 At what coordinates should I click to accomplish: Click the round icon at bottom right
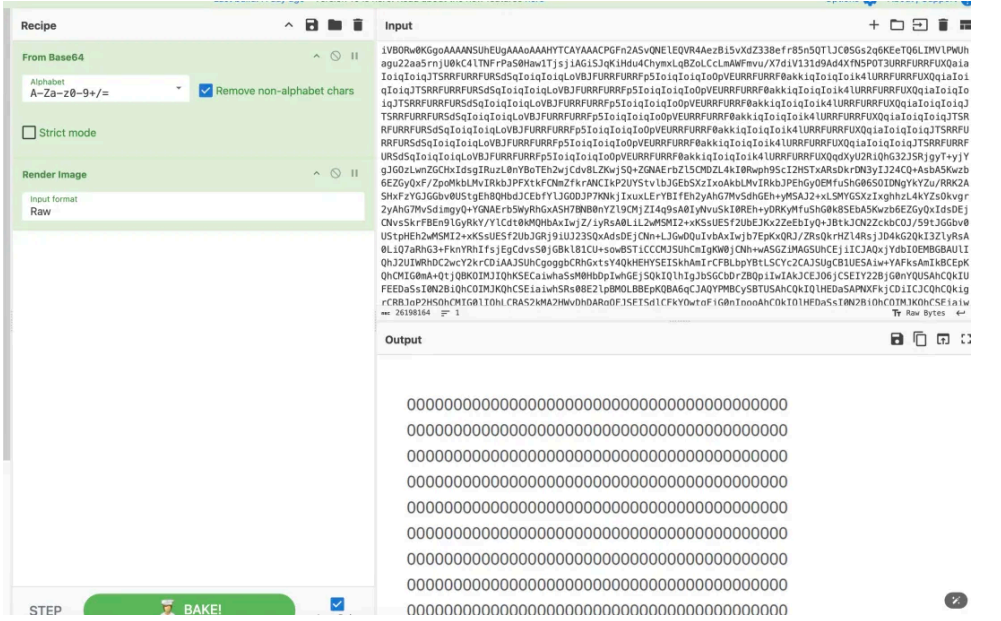pos(956,600)
